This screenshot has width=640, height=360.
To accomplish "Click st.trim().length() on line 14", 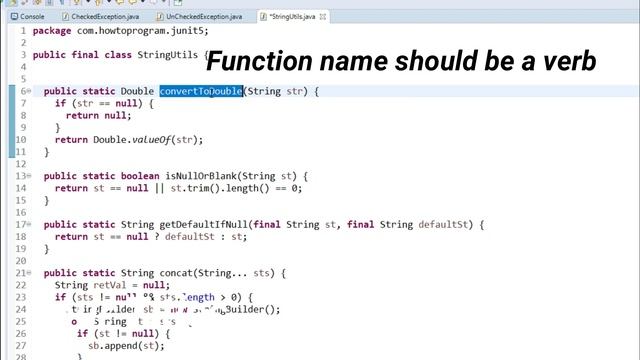I will [220, 188].
